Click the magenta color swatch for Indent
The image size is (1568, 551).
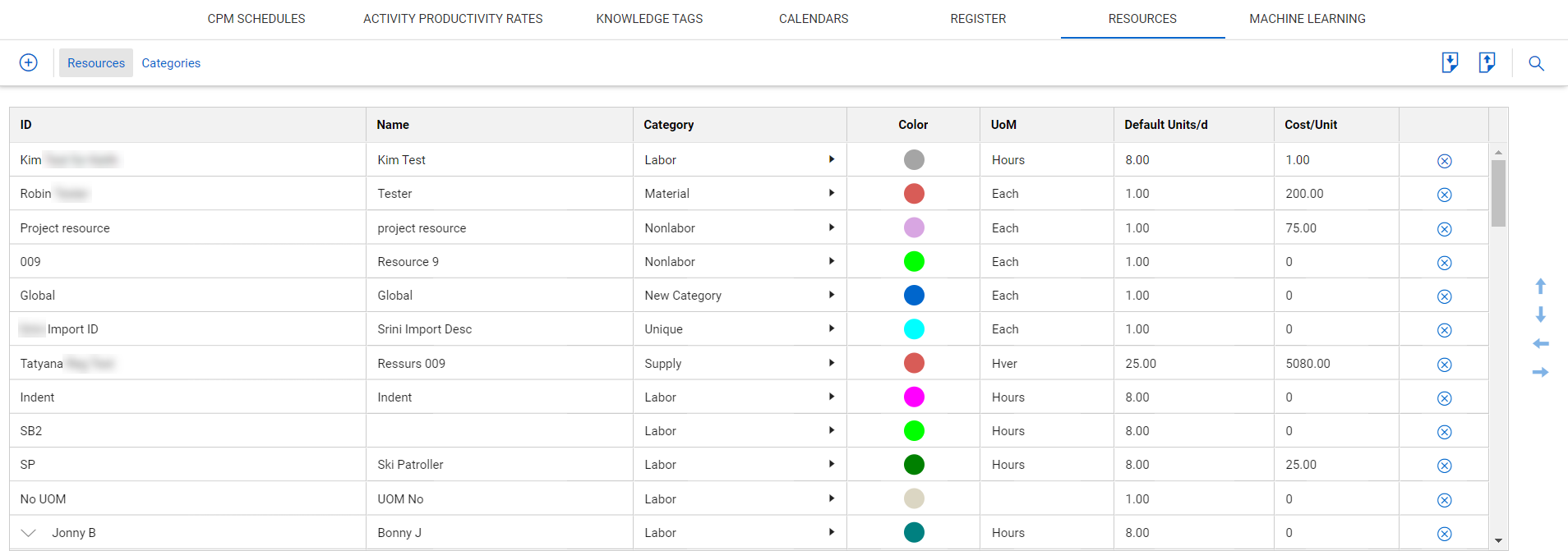tap(914, 397)
